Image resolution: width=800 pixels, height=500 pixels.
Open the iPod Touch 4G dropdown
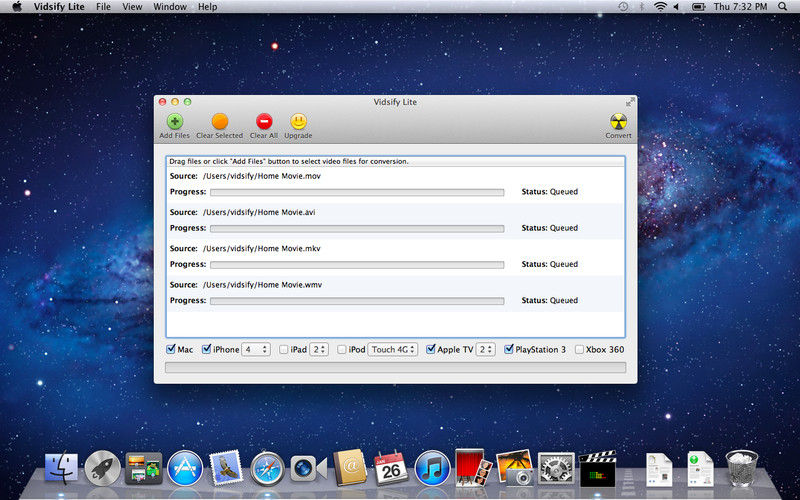[x=393, y=349]
